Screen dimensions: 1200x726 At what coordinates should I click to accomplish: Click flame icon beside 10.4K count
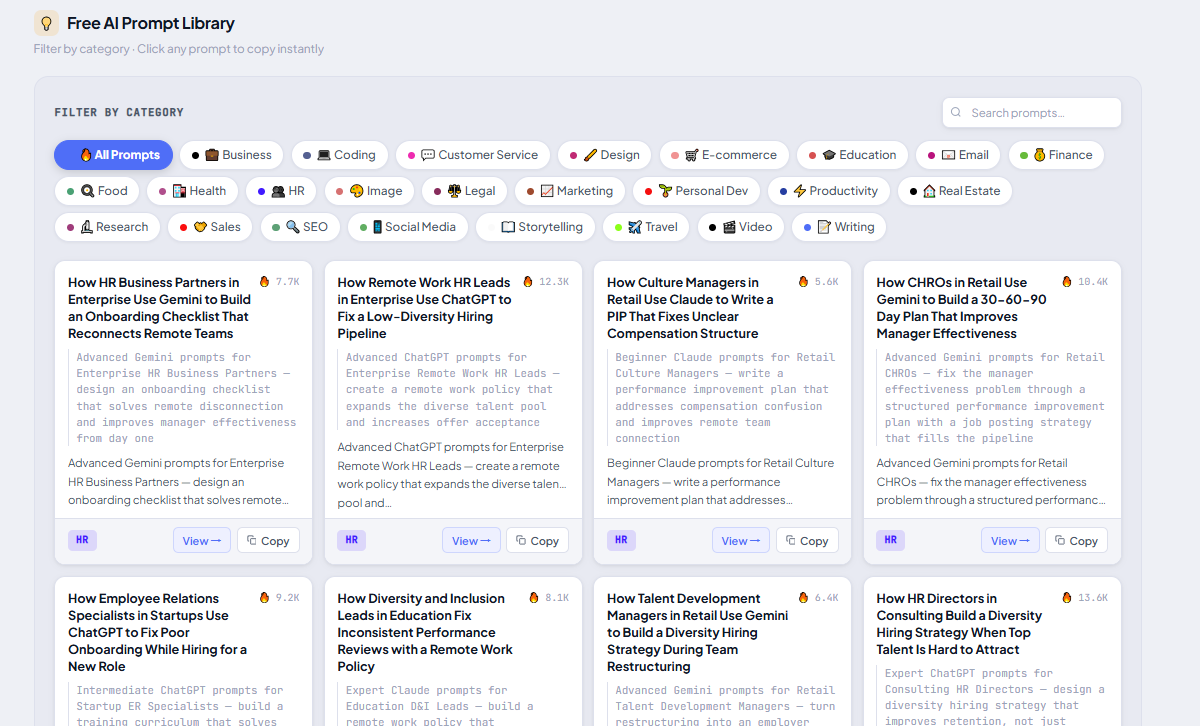tap(1067, 282)
